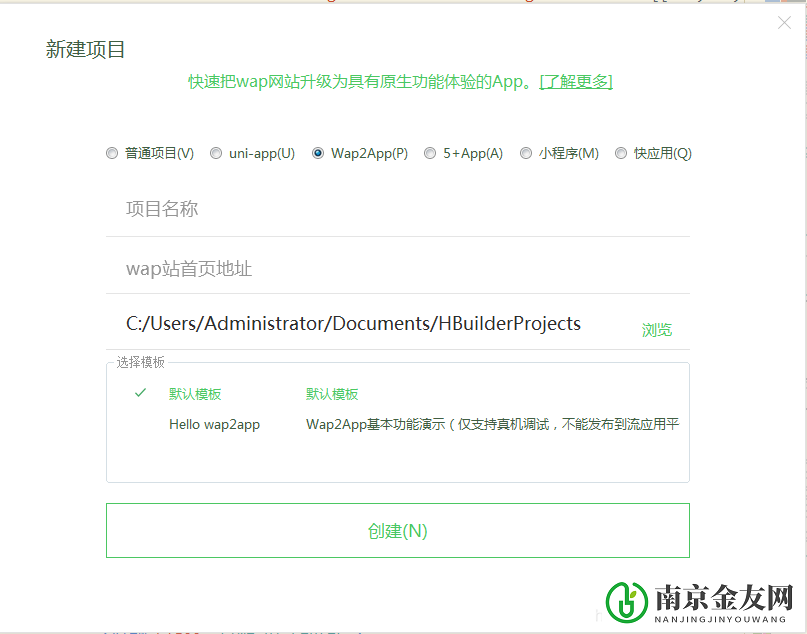
Task: Select the Wap2App(P) radio option
Action: 318,153
